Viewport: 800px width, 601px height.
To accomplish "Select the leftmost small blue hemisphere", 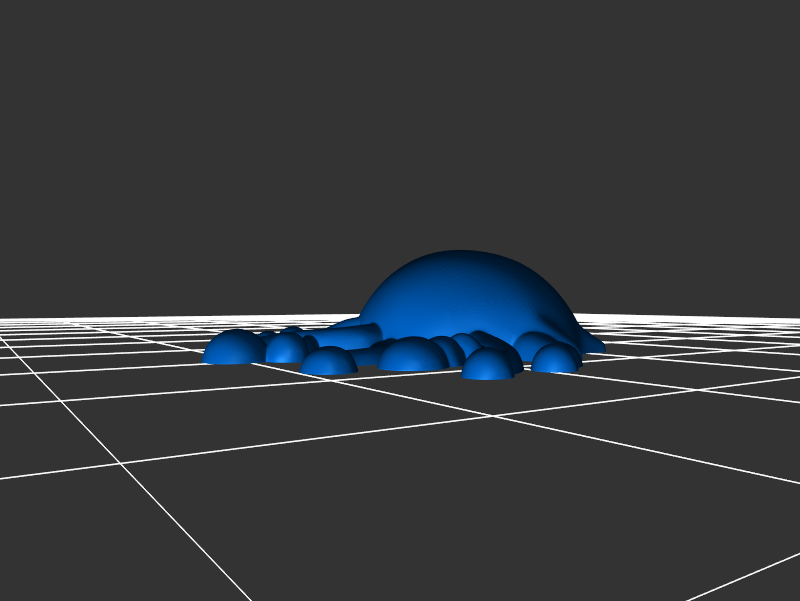I will (x=234, y=349).
